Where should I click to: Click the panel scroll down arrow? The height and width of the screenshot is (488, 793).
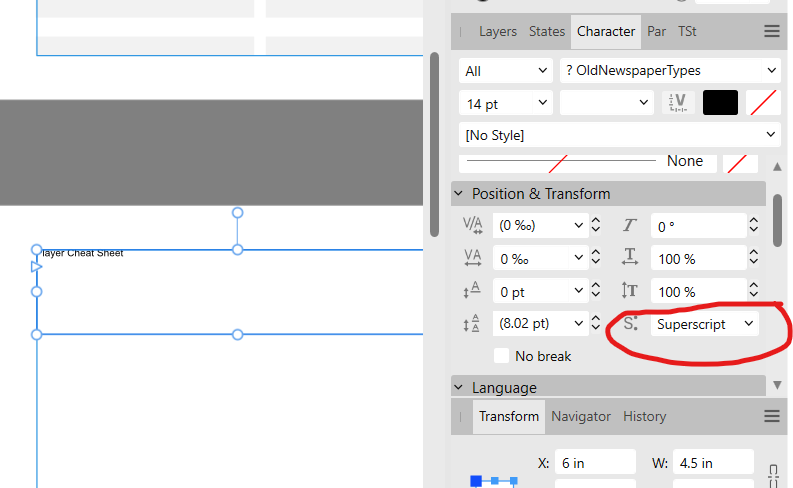pos(777,385)
